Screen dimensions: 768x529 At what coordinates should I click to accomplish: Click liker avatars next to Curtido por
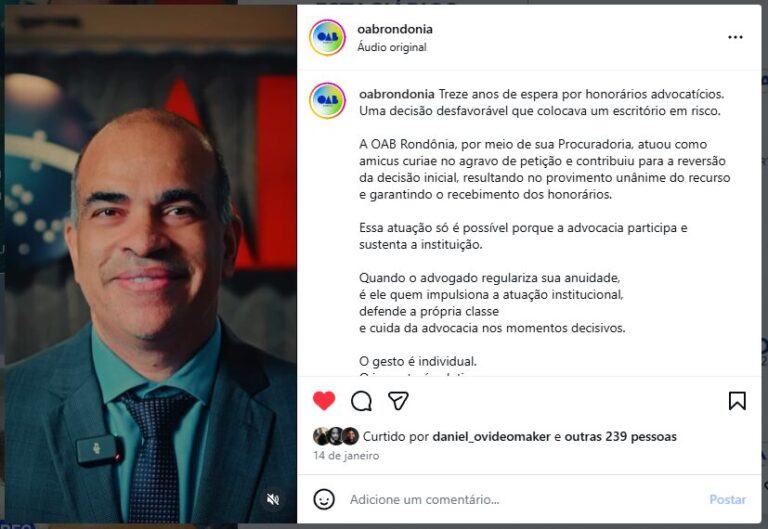(336, 436)
